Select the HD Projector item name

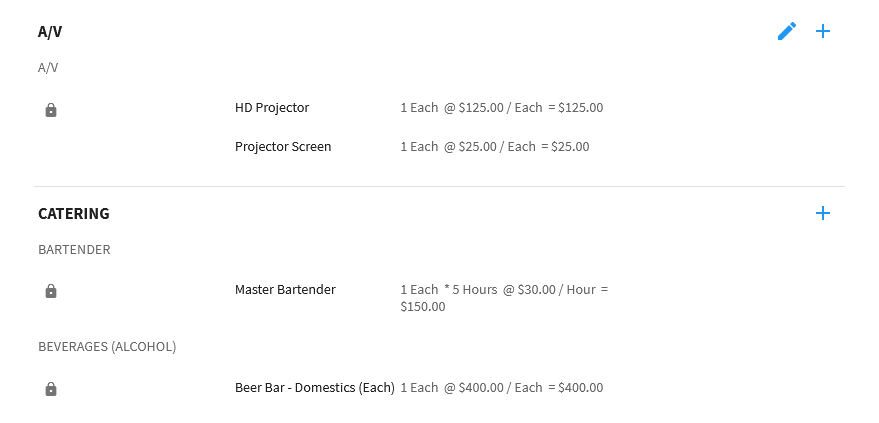point(272,108)
